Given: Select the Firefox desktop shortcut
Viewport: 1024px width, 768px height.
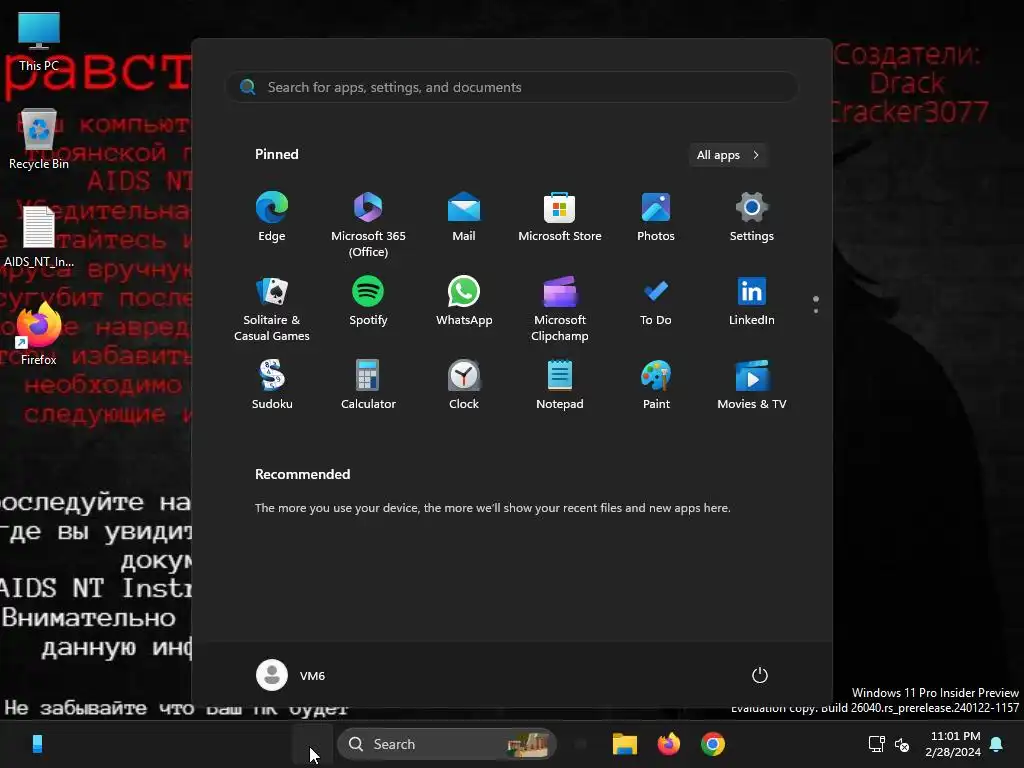Looking at the screenshot, I should click(39, 334).
